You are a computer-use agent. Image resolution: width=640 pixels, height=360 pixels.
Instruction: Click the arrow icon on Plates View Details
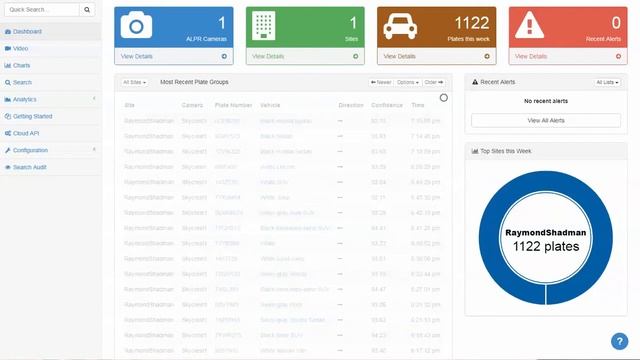coord(487,56)
